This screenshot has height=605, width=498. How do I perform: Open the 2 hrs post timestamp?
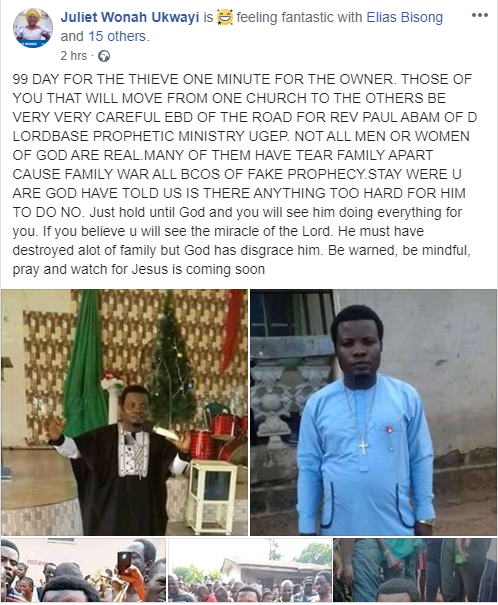click(x=74, y=56)
